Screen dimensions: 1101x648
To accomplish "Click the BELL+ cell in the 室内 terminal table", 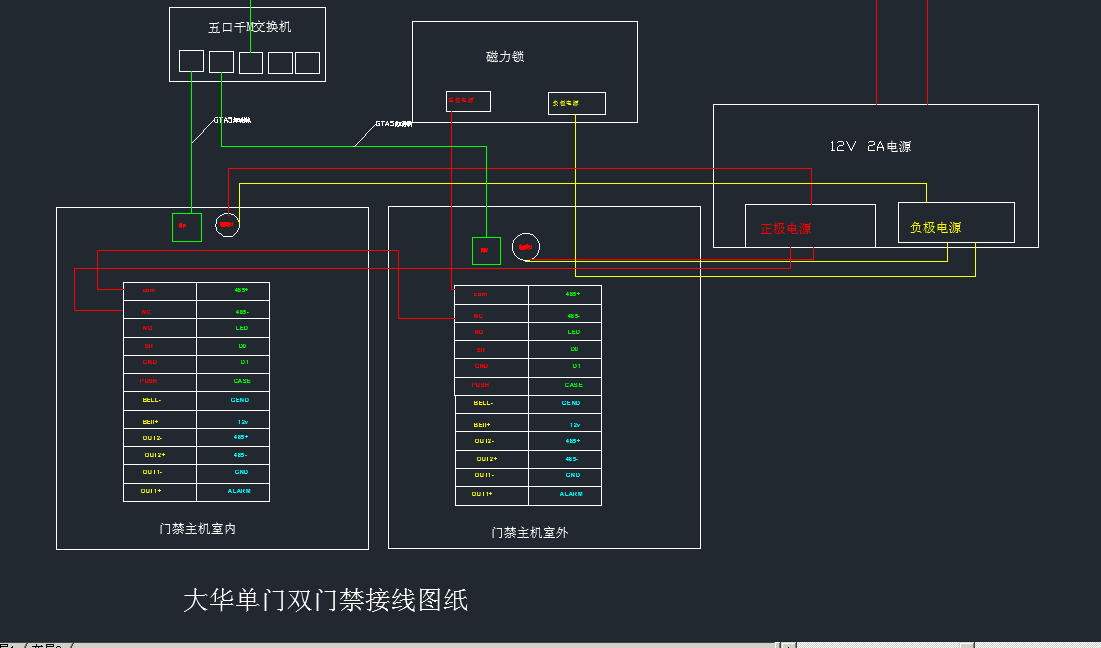I will click(x=159, y=420).
